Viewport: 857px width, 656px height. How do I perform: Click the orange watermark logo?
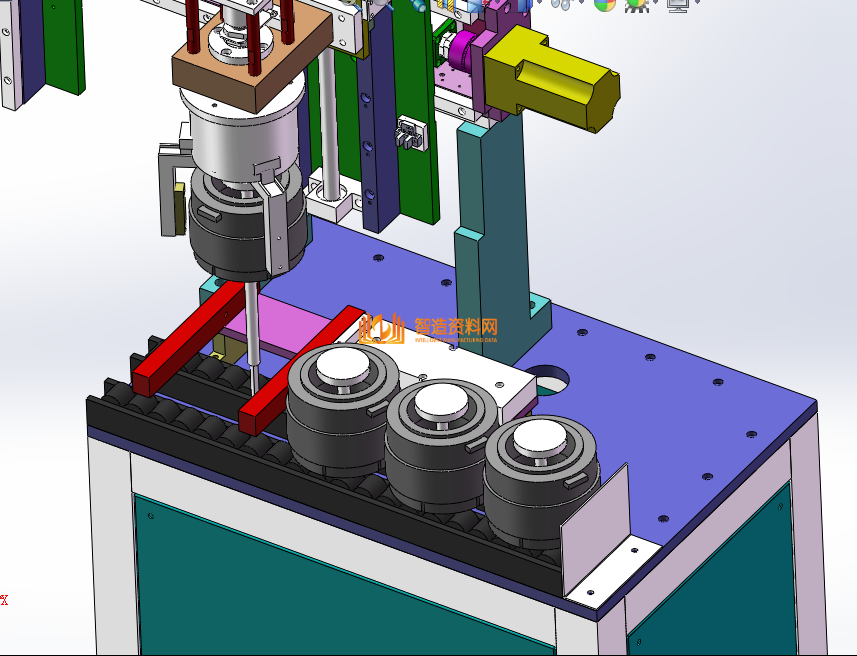coord(378,328)
